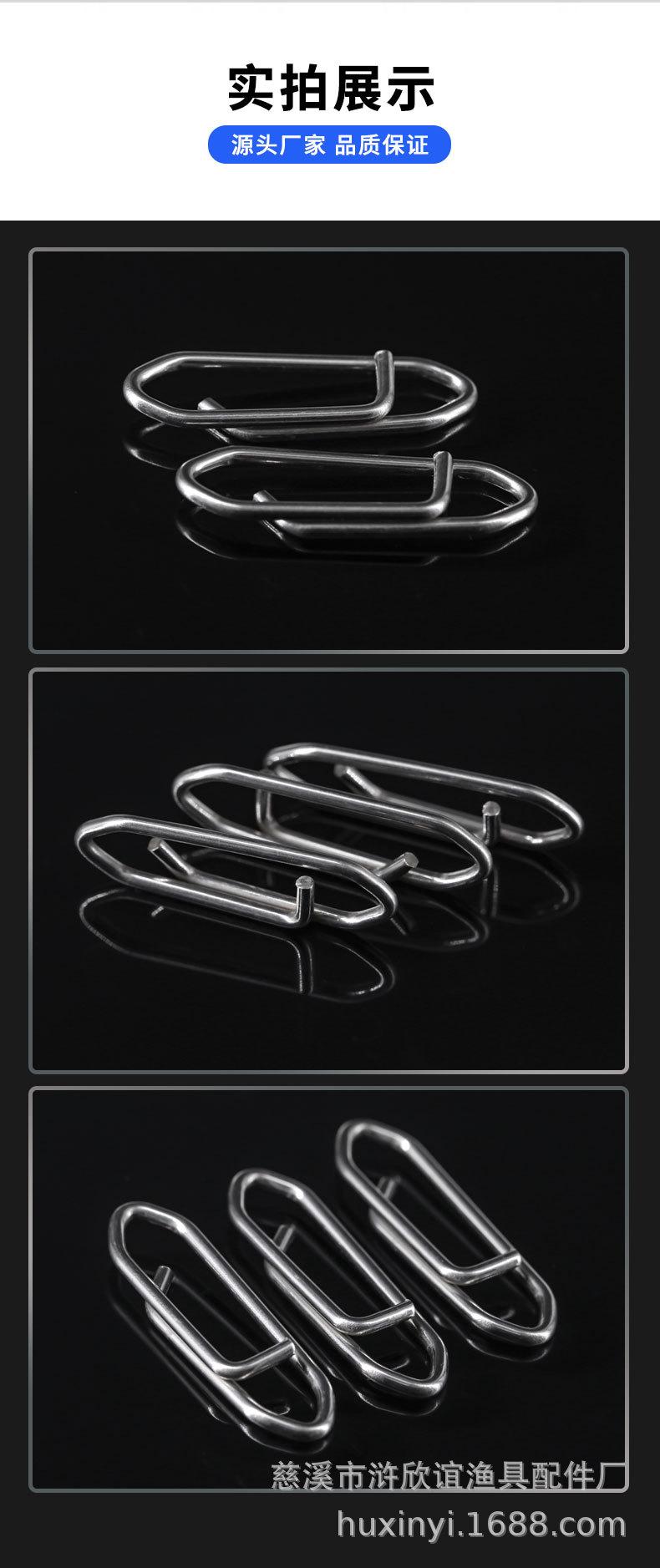Screen dimensions: 660x1568
Task: Click the 实拍展示 heading text
Action: coord(331,89)
